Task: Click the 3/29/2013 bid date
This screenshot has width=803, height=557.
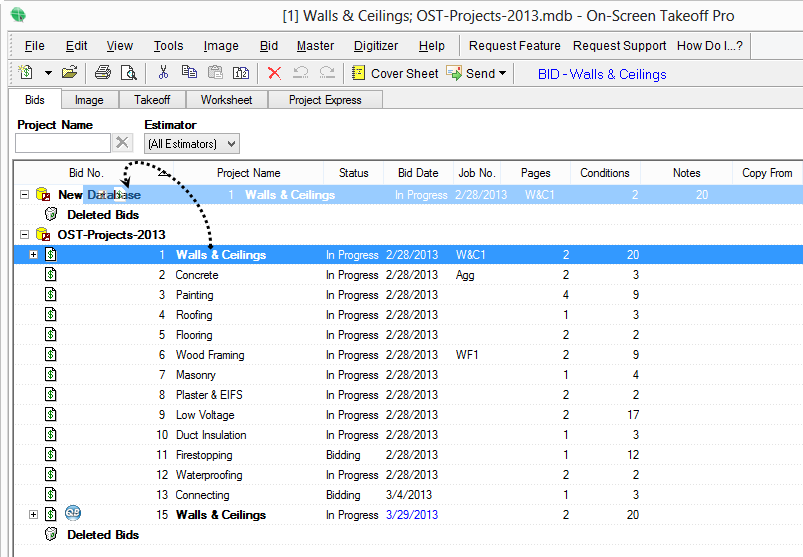Action: pos(412,515)
